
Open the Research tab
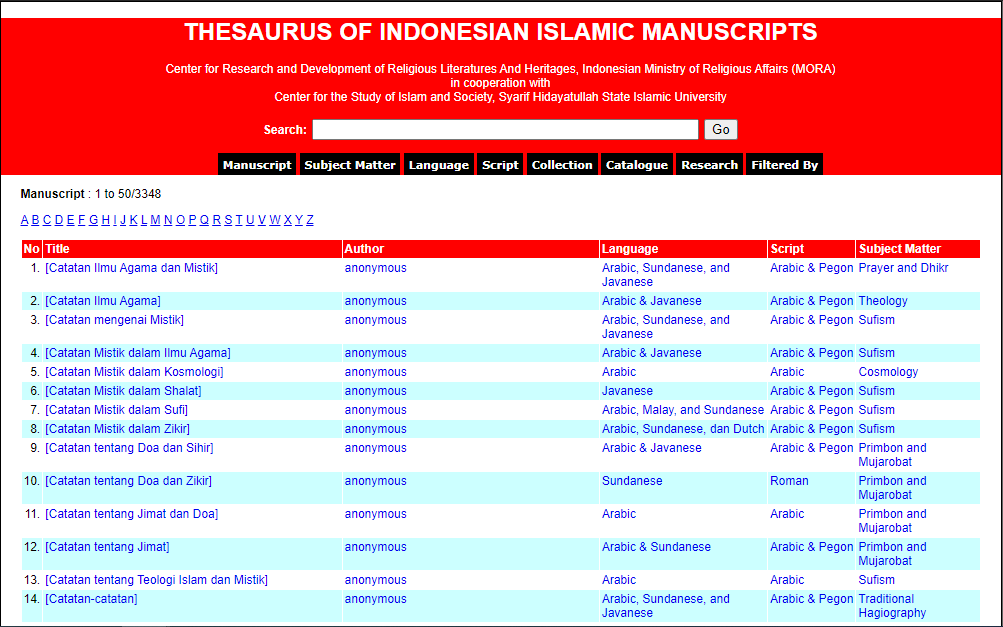(x=709, y=164)
